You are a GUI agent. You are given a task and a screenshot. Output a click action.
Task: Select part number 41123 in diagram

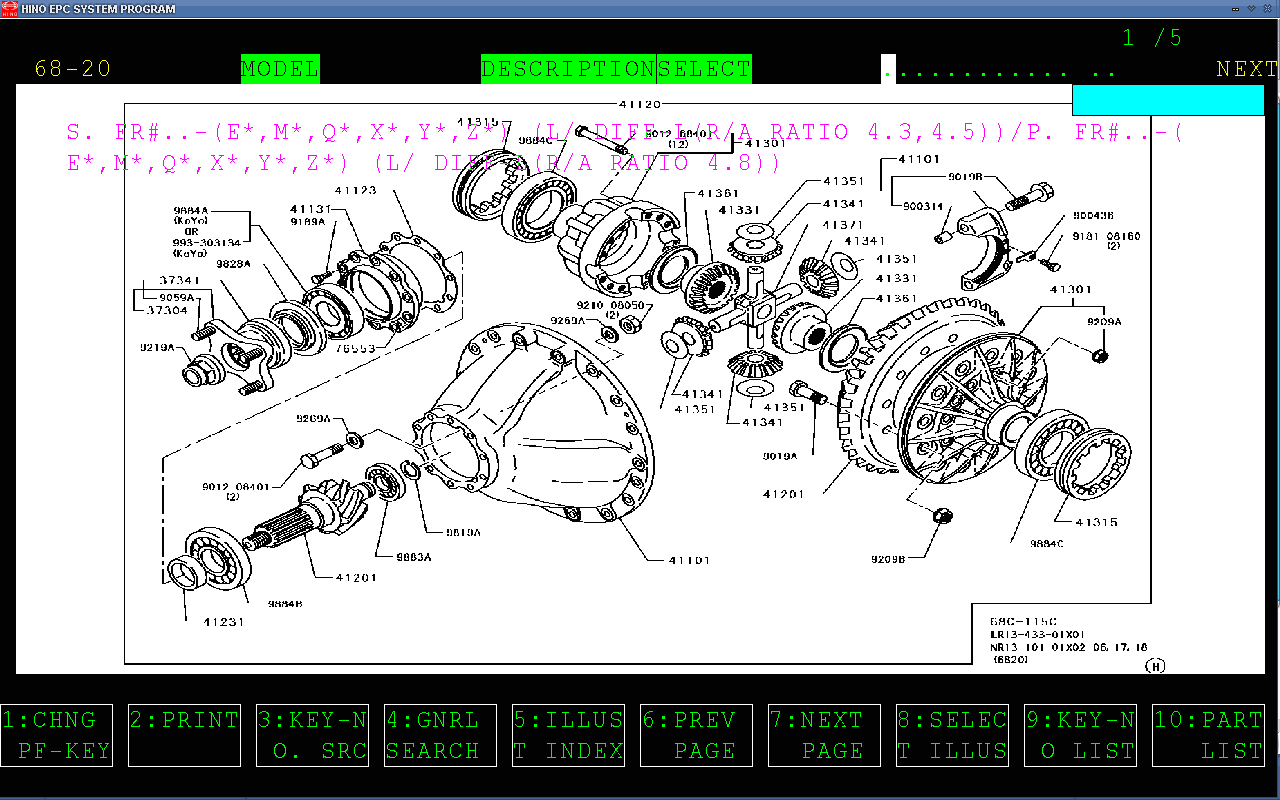pos(356,190)
